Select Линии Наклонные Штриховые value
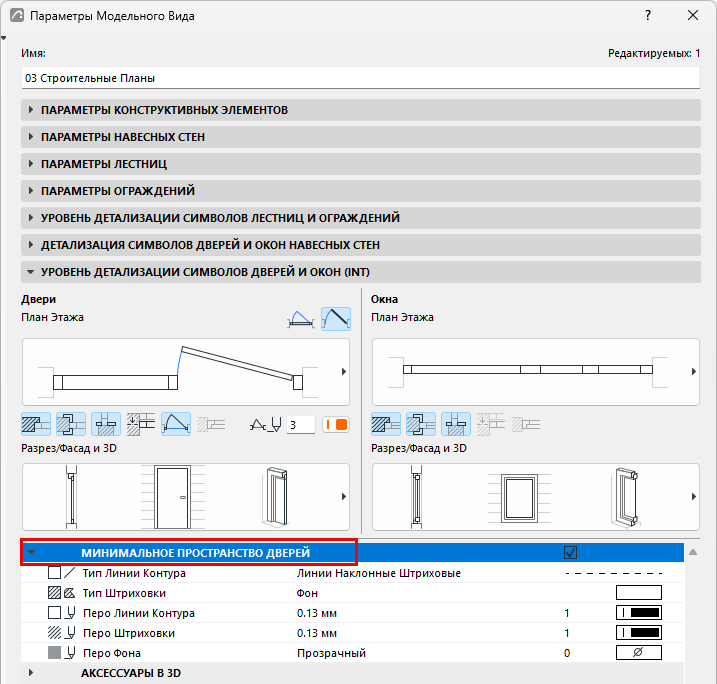717x684 pixels. coord(379,573)
